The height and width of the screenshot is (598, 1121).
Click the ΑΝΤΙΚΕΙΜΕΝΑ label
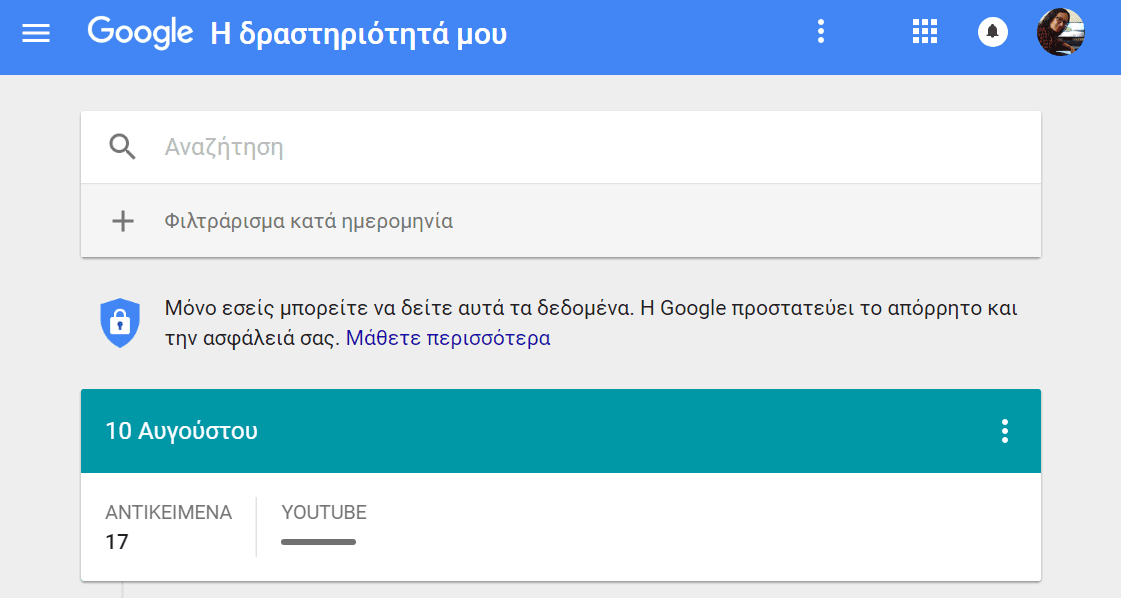tap(169, 512)
